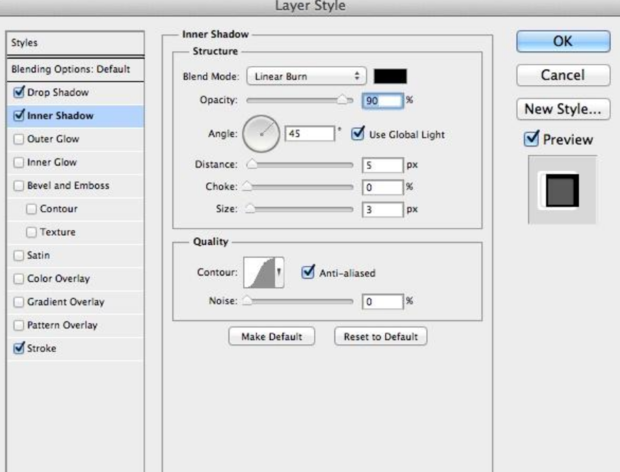The image size is (620, 472).
Task: Toggle the Anti-aliased checkbox
Action: click(308, 272)
